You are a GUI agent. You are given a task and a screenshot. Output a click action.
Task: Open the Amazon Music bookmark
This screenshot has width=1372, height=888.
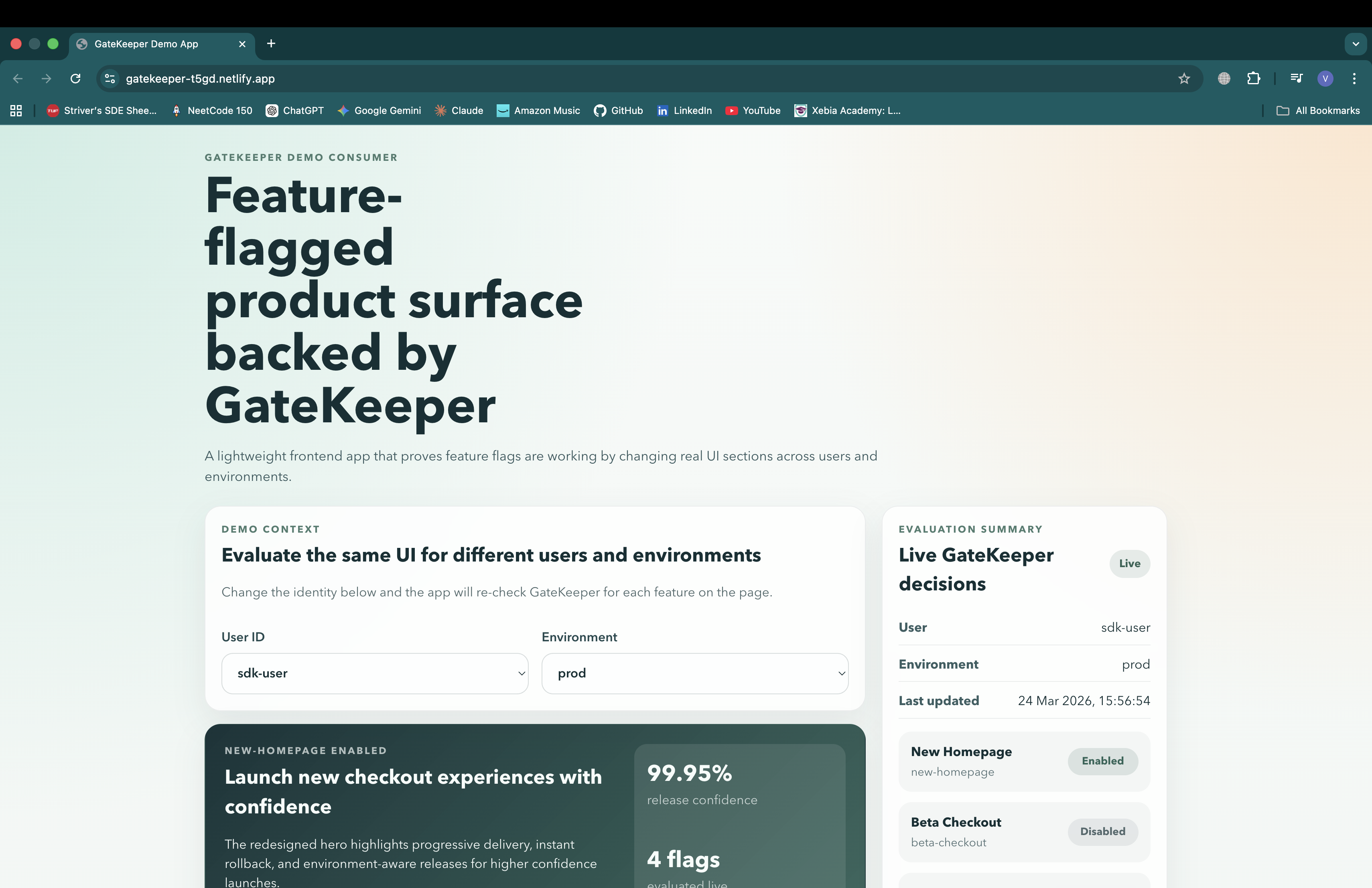click(x=537, y=111)
